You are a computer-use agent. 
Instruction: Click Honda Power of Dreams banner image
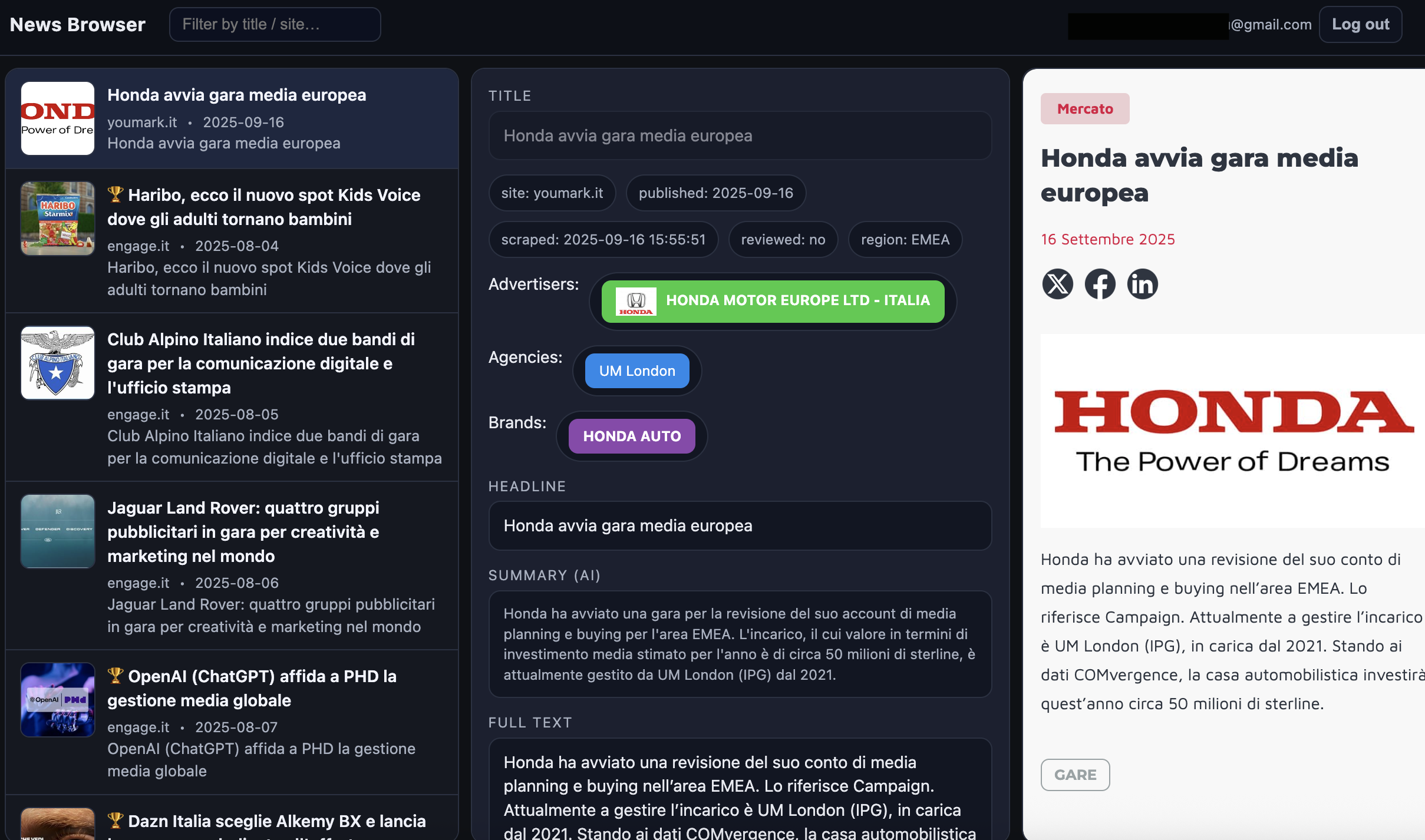tap(1232, 431)
